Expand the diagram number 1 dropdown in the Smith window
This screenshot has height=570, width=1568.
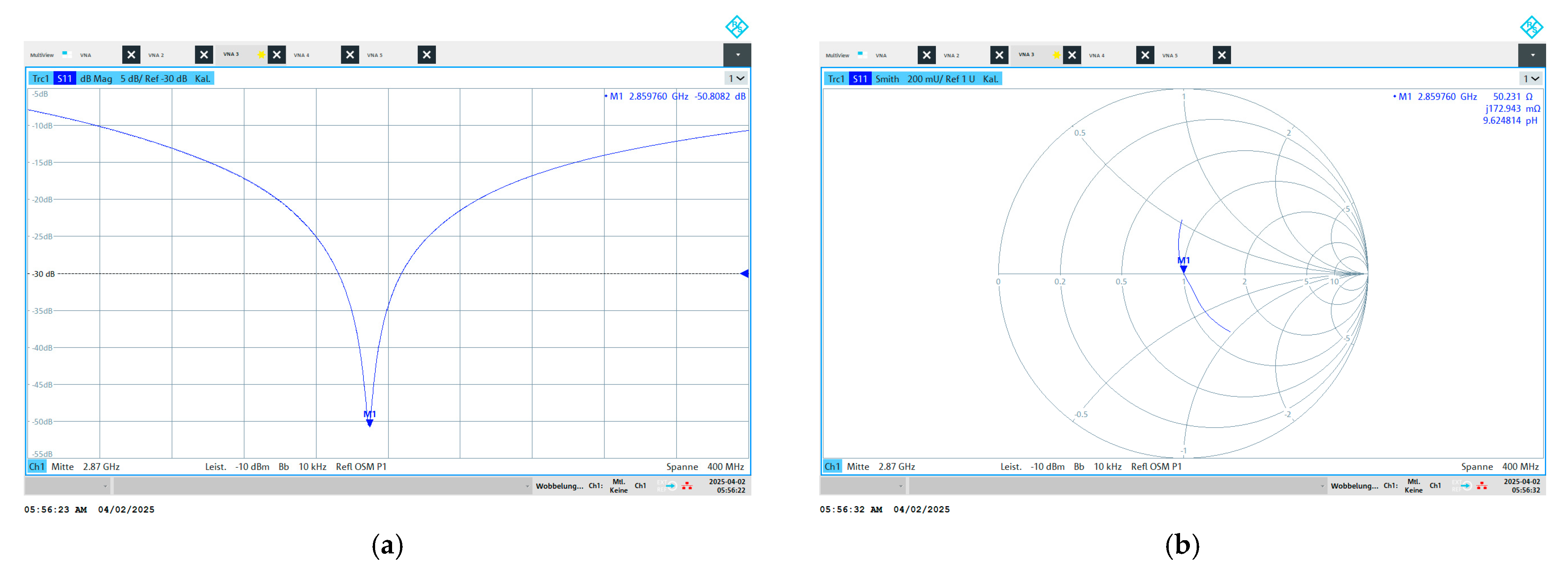(1531, 79)
